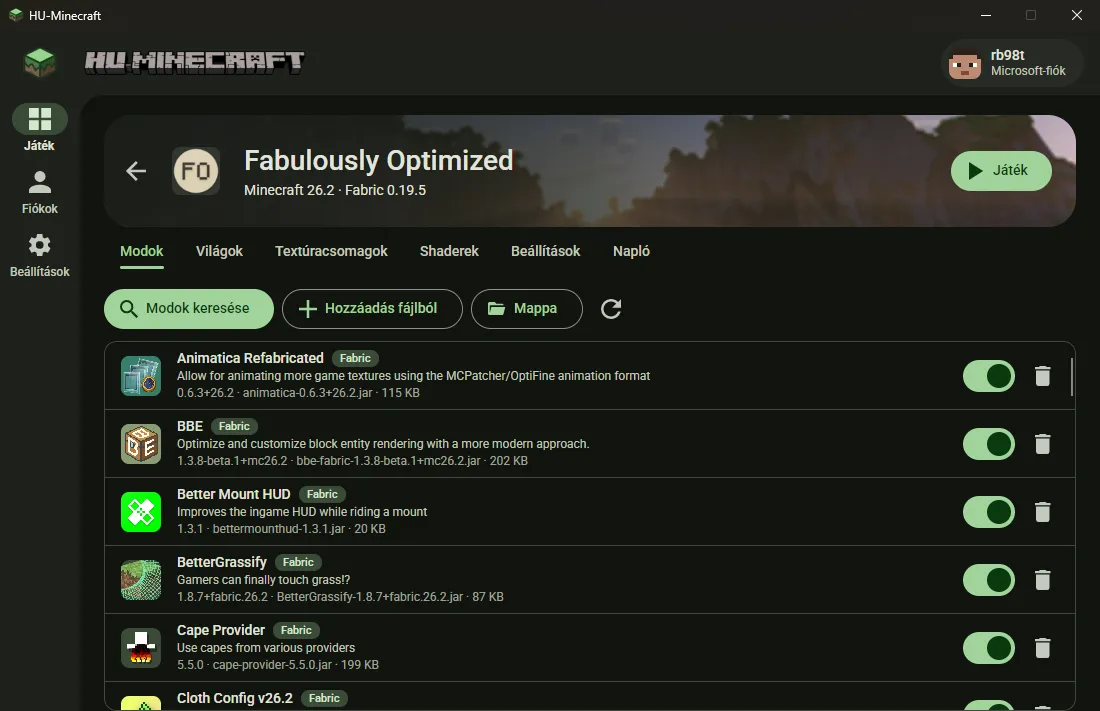Click the HU.MINECRAFT logo text
1100x711 pixels.
[194, 62]
